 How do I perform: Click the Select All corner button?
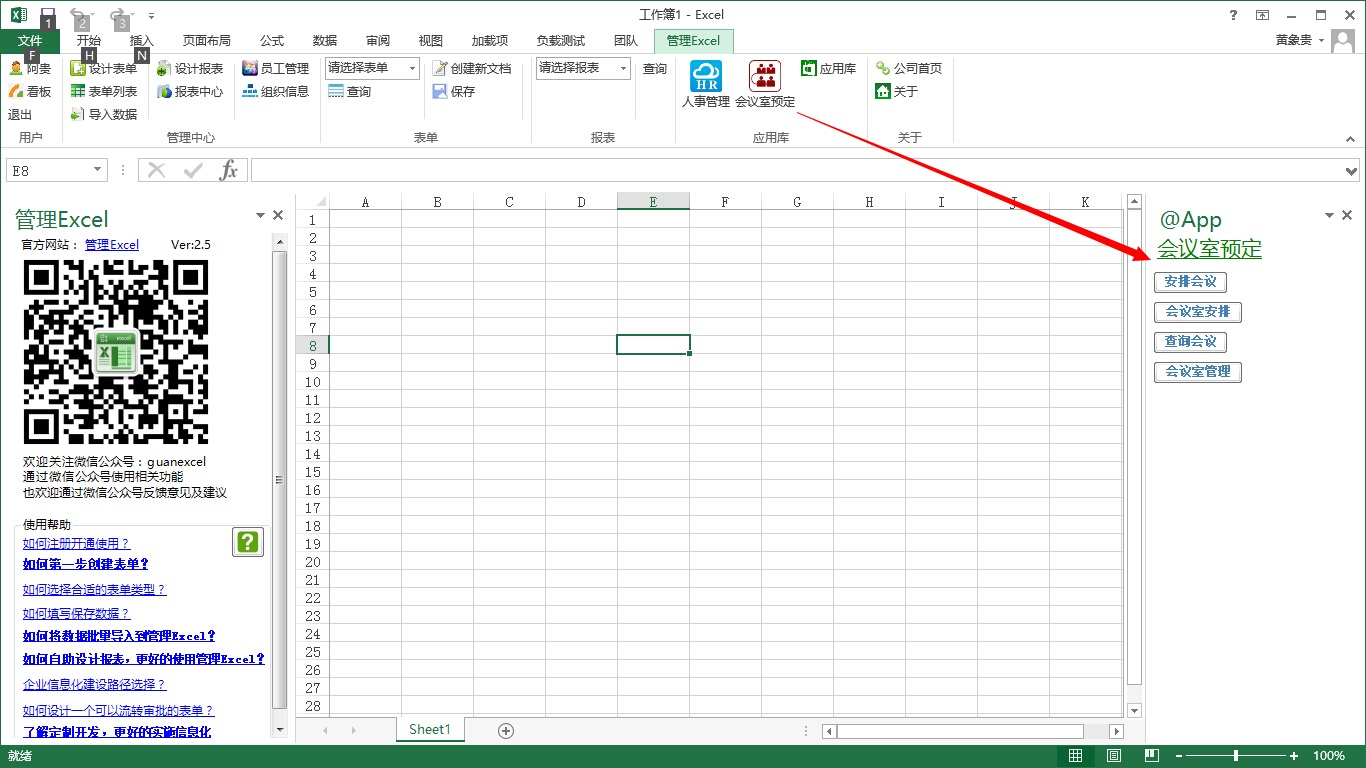pyautogui.click(x=313, y=202)
